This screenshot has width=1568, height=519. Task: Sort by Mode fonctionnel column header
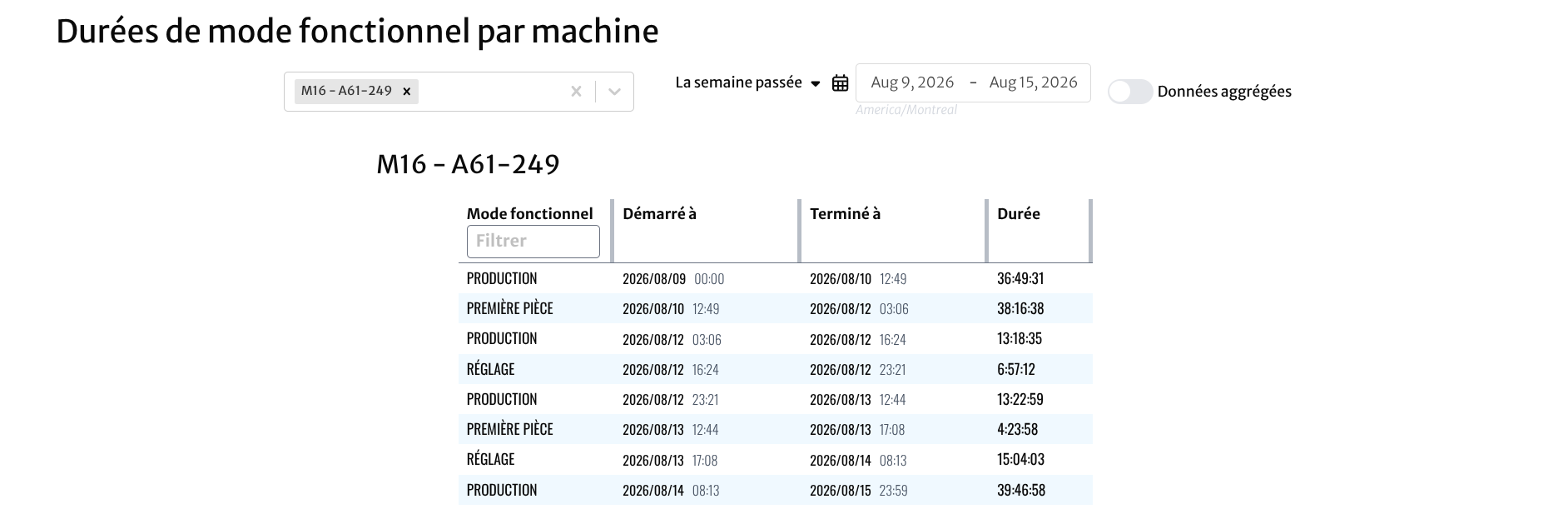coord(529,214)
